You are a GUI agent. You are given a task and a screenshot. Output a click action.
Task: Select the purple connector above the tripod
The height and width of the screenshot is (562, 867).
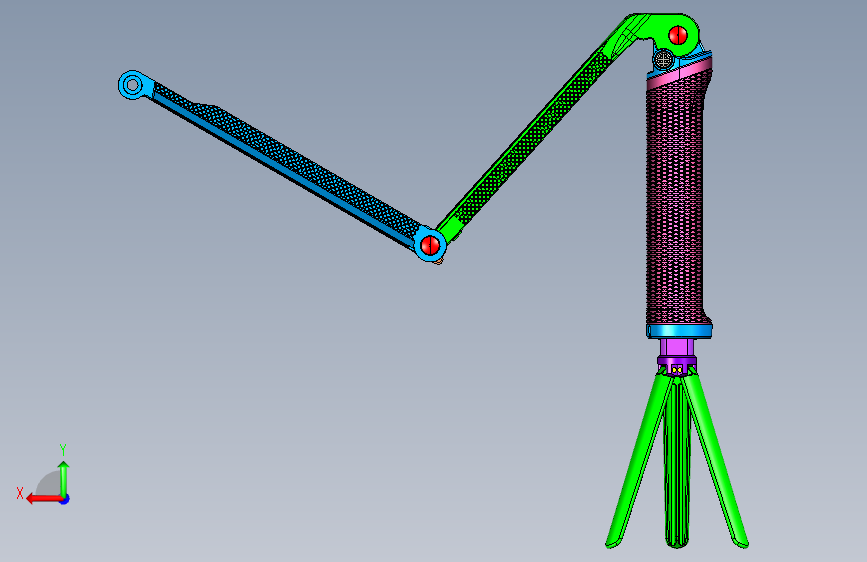(x=677, y=357)
